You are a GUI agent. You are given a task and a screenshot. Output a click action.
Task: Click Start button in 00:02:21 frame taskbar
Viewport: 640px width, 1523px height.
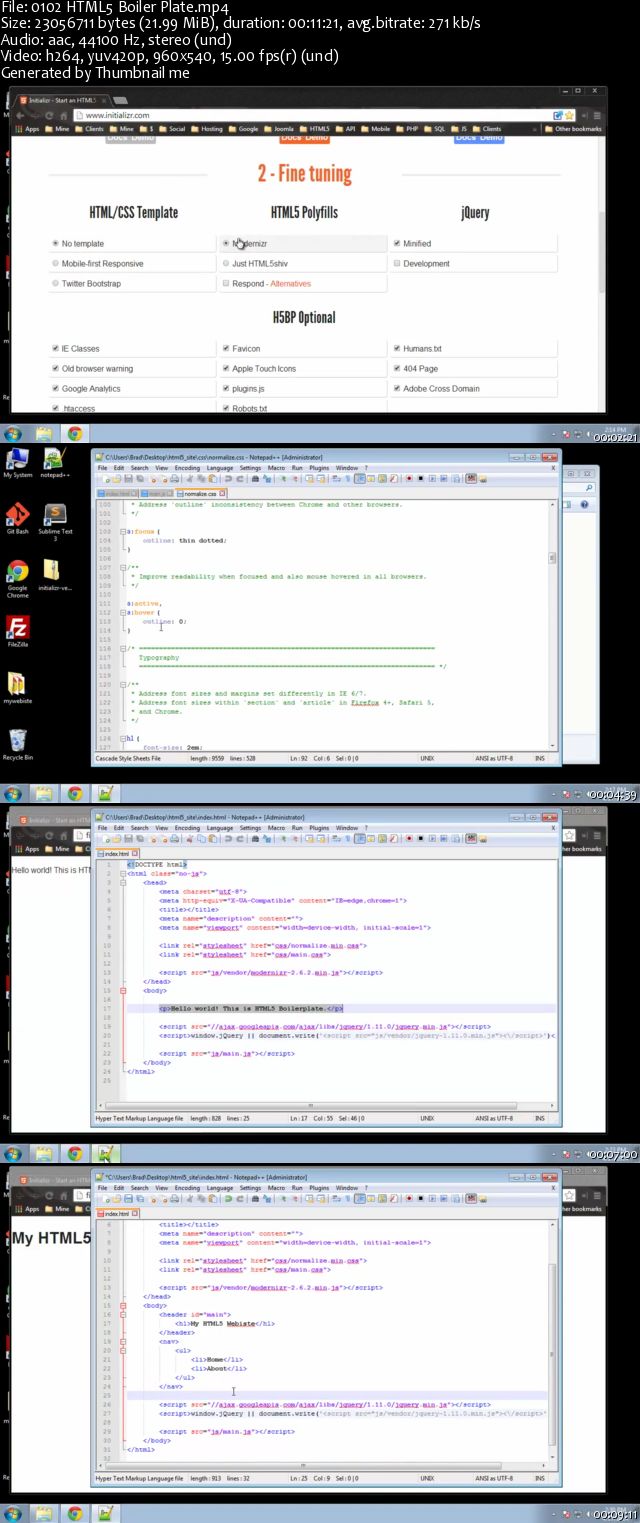tap(12, 434)
